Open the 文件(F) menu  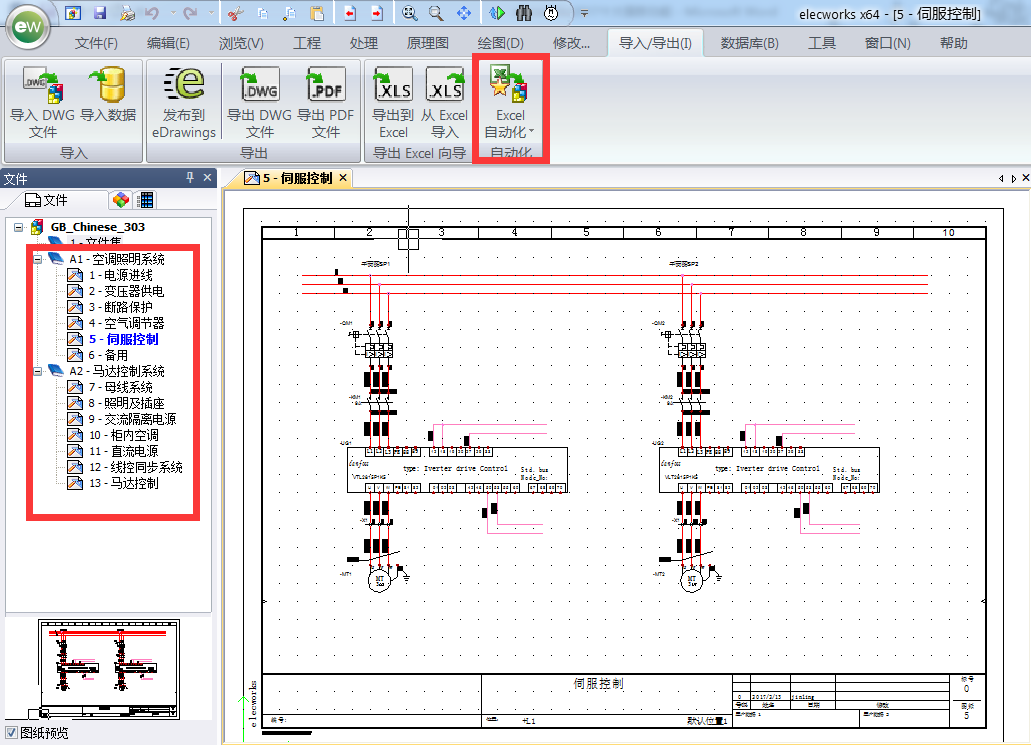click(96, 43)
